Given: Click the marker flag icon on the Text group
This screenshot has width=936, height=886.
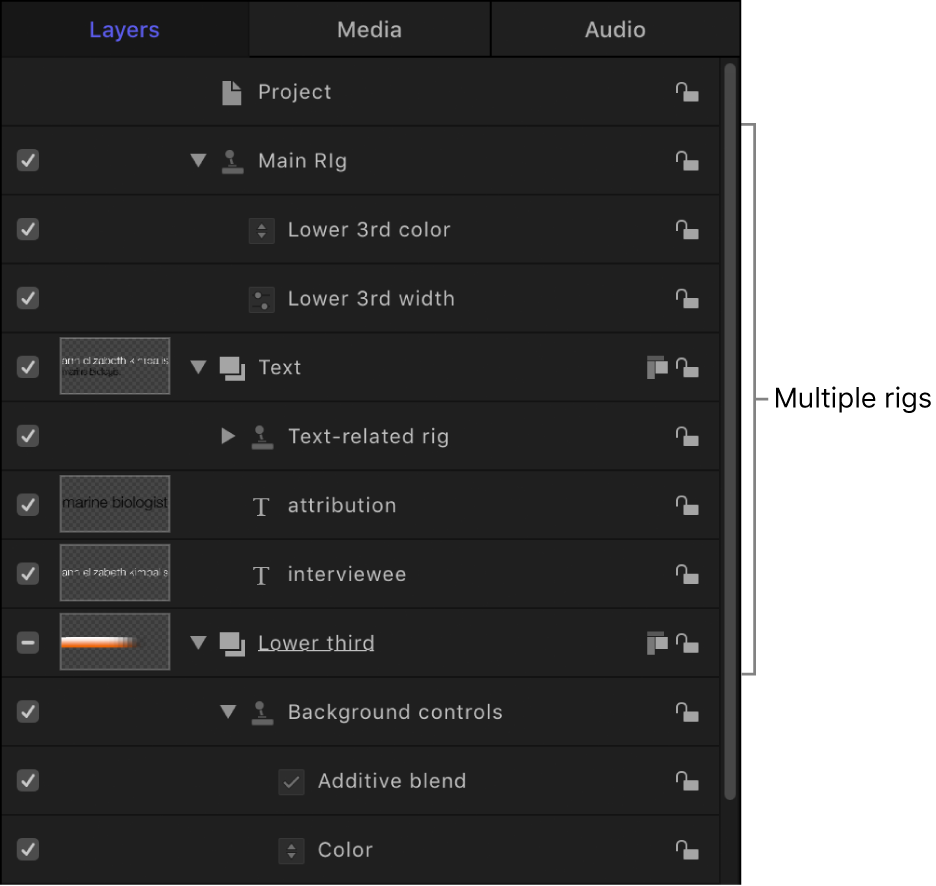Looking at the screenshot, I should pos(657,367).
